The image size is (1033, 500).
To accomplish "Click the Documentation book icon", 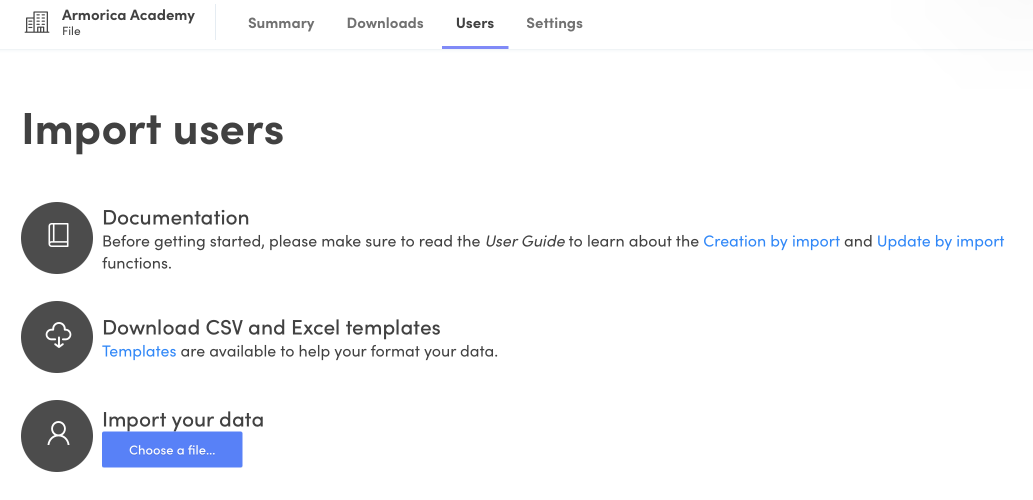I will [x=58, y=236].
